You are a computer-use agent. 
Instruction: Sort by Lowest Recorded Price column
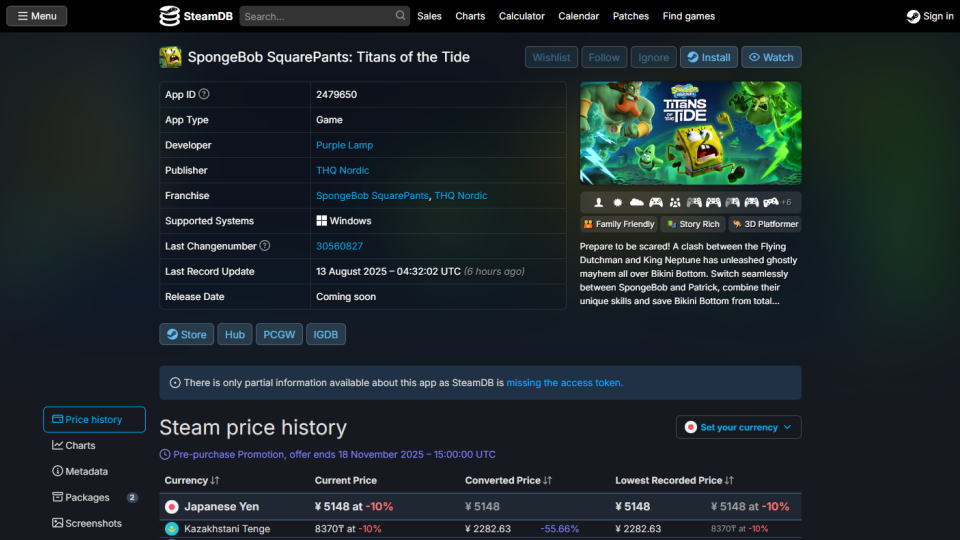[674, 481]
